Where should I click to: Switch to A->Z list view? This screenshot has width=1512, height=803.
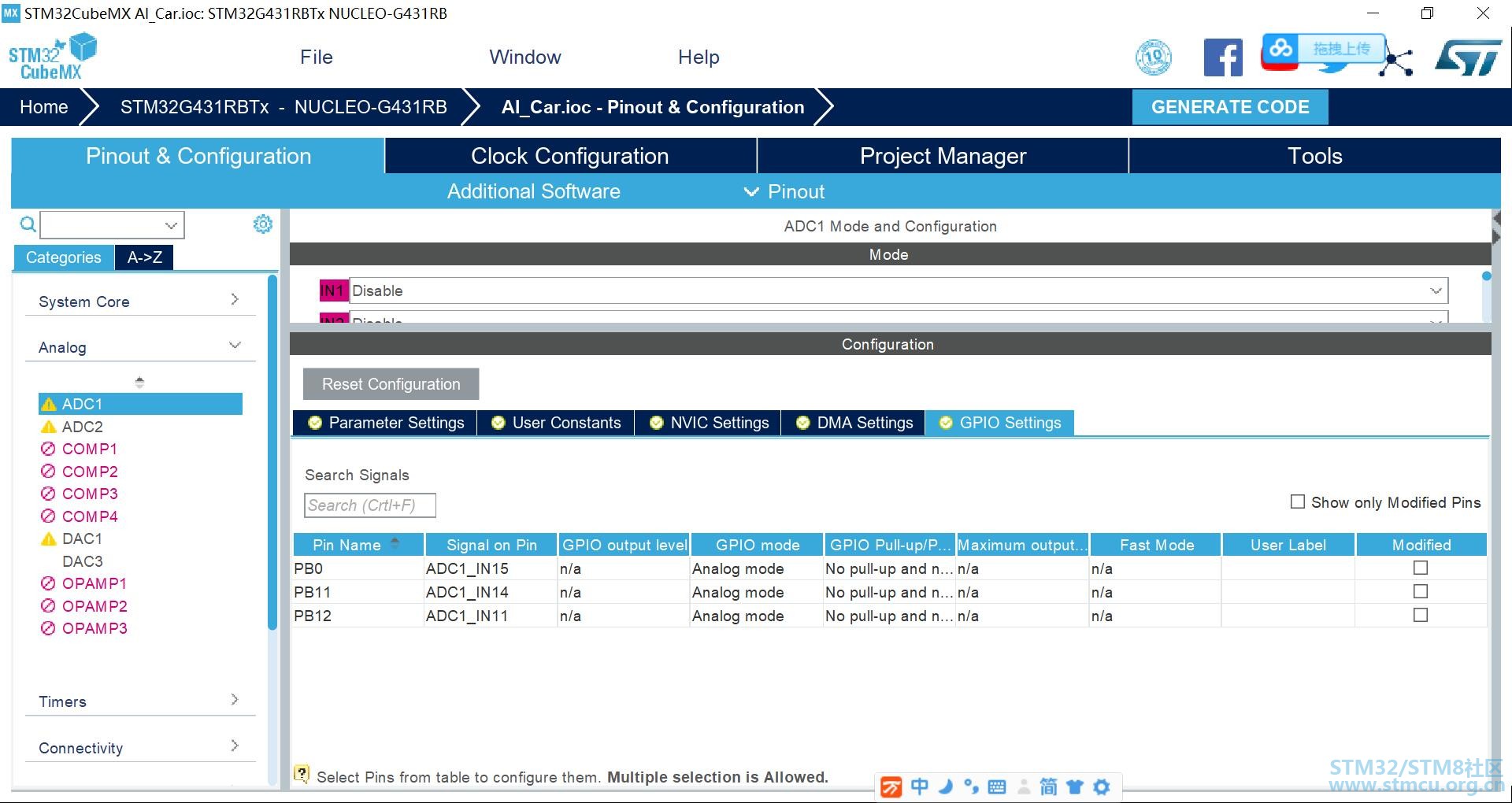click(x=145, y=257)
